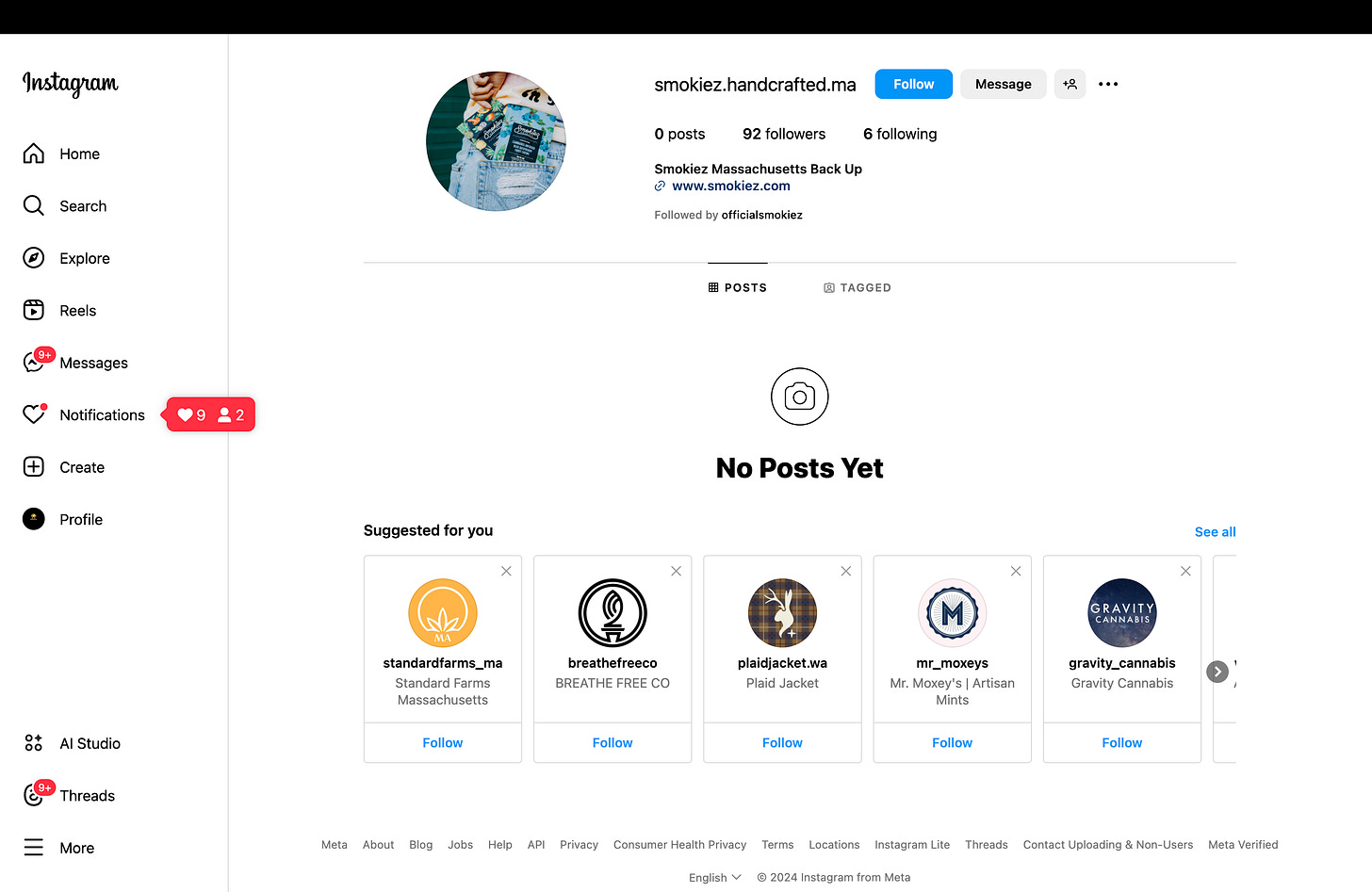Click Meta Verified footer link

tap(1243, 845)
